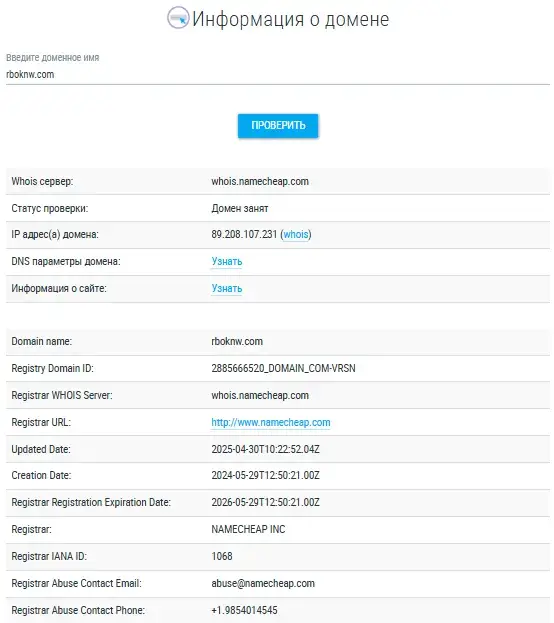
Task: Click the Updated Date value
Action: [265, 449]
